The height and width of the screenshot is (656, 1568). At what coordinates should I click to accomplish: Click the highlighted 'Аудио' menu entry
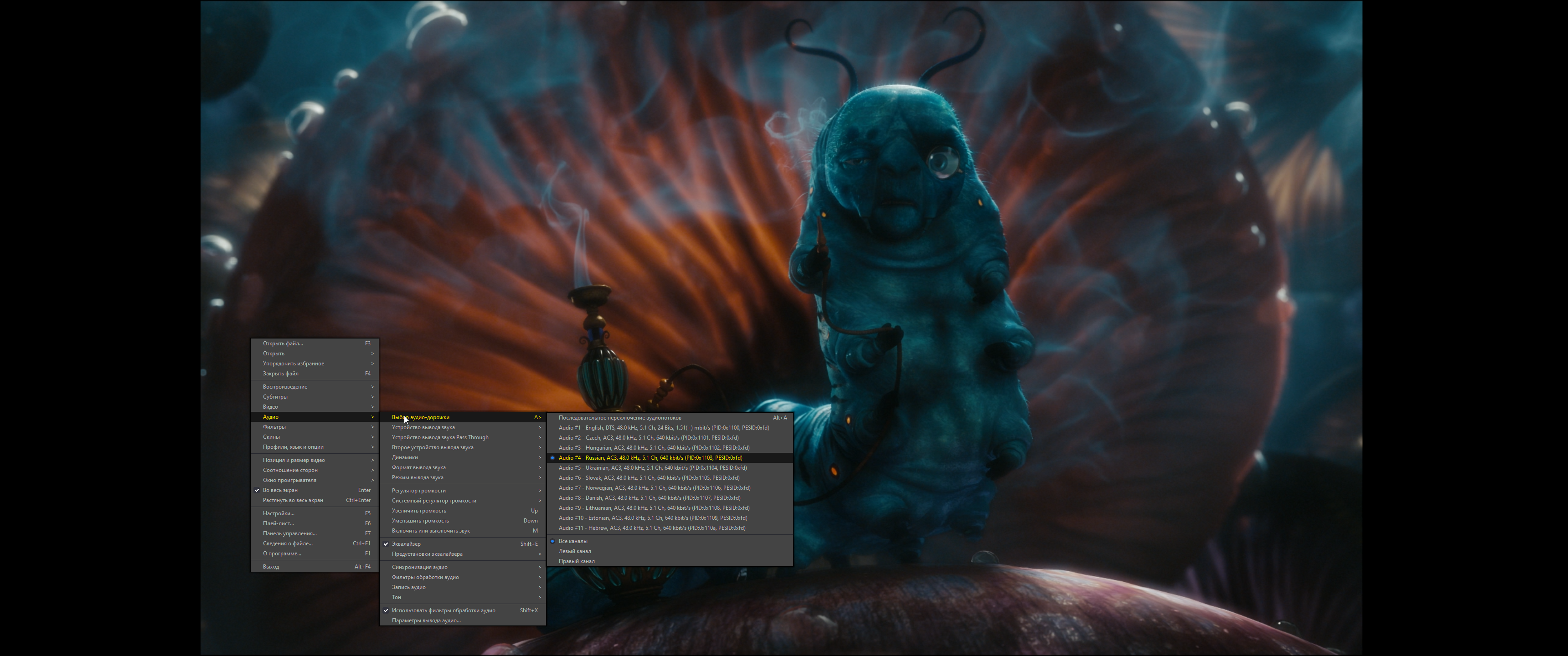pos(315,417)
